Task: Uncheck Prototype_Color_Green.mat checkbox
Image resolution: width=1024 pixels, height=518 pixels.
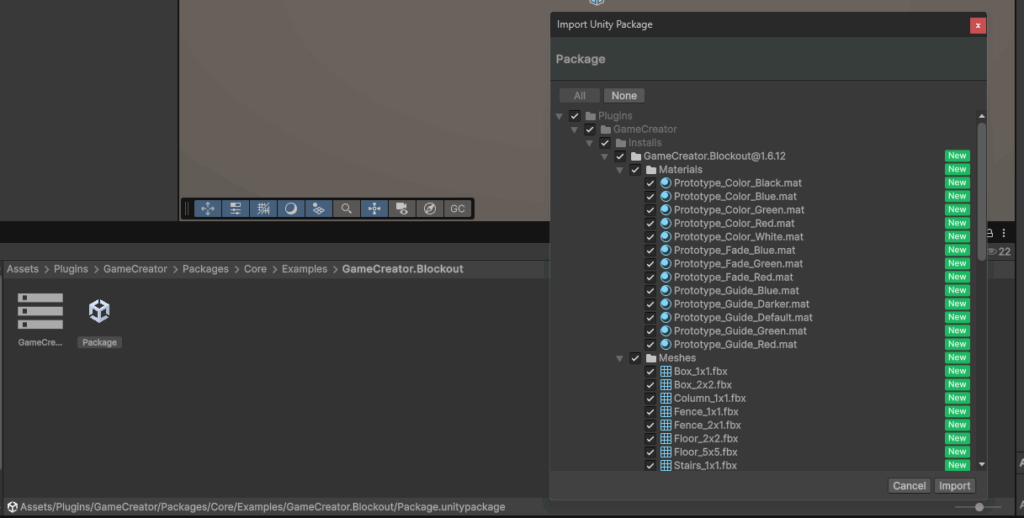Action: pyautogui.click(x=650, y=210)
